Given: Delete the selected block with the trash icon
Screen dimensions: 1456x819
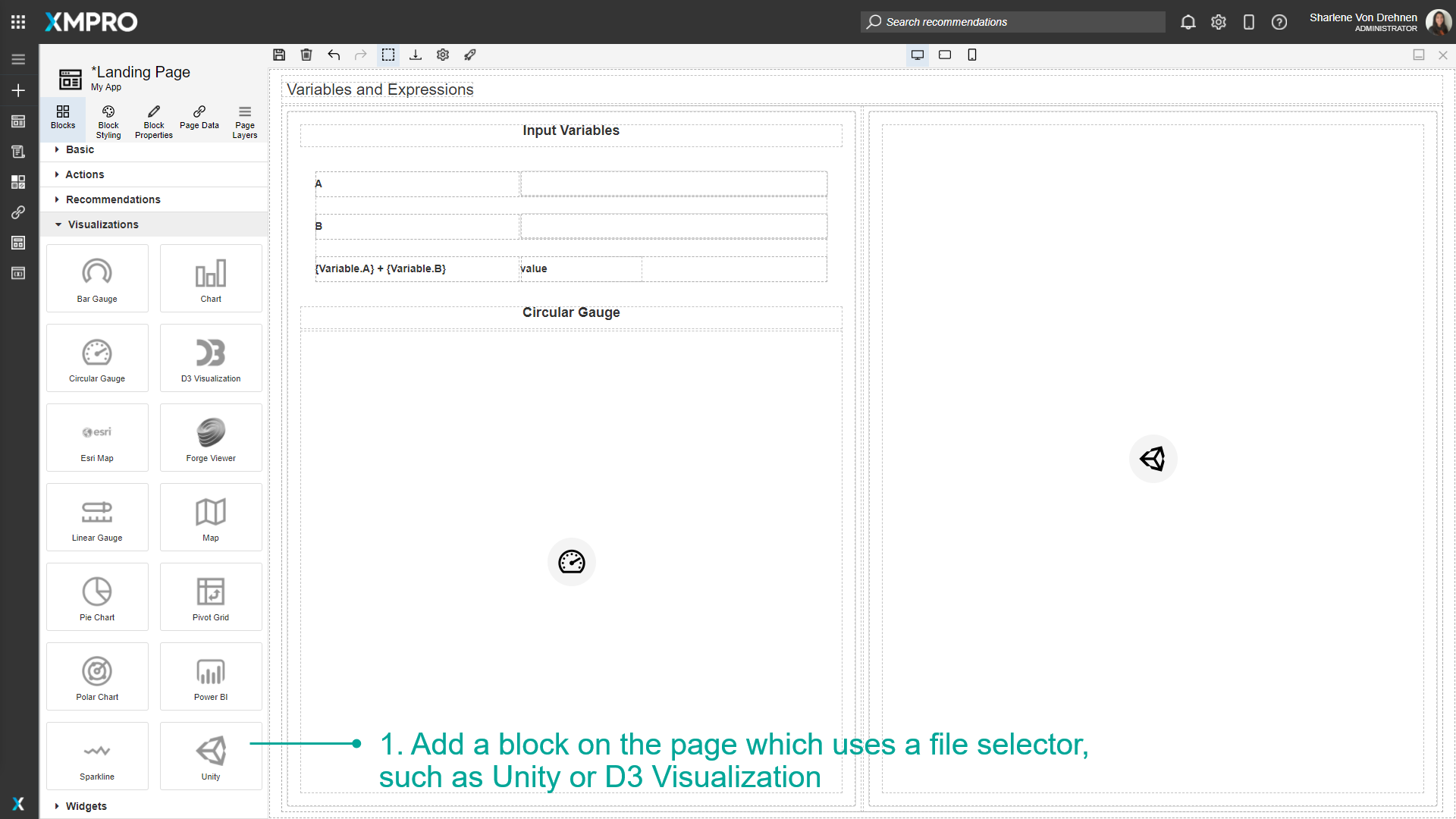Looking at the screenshot, I should tap(306, 55).
